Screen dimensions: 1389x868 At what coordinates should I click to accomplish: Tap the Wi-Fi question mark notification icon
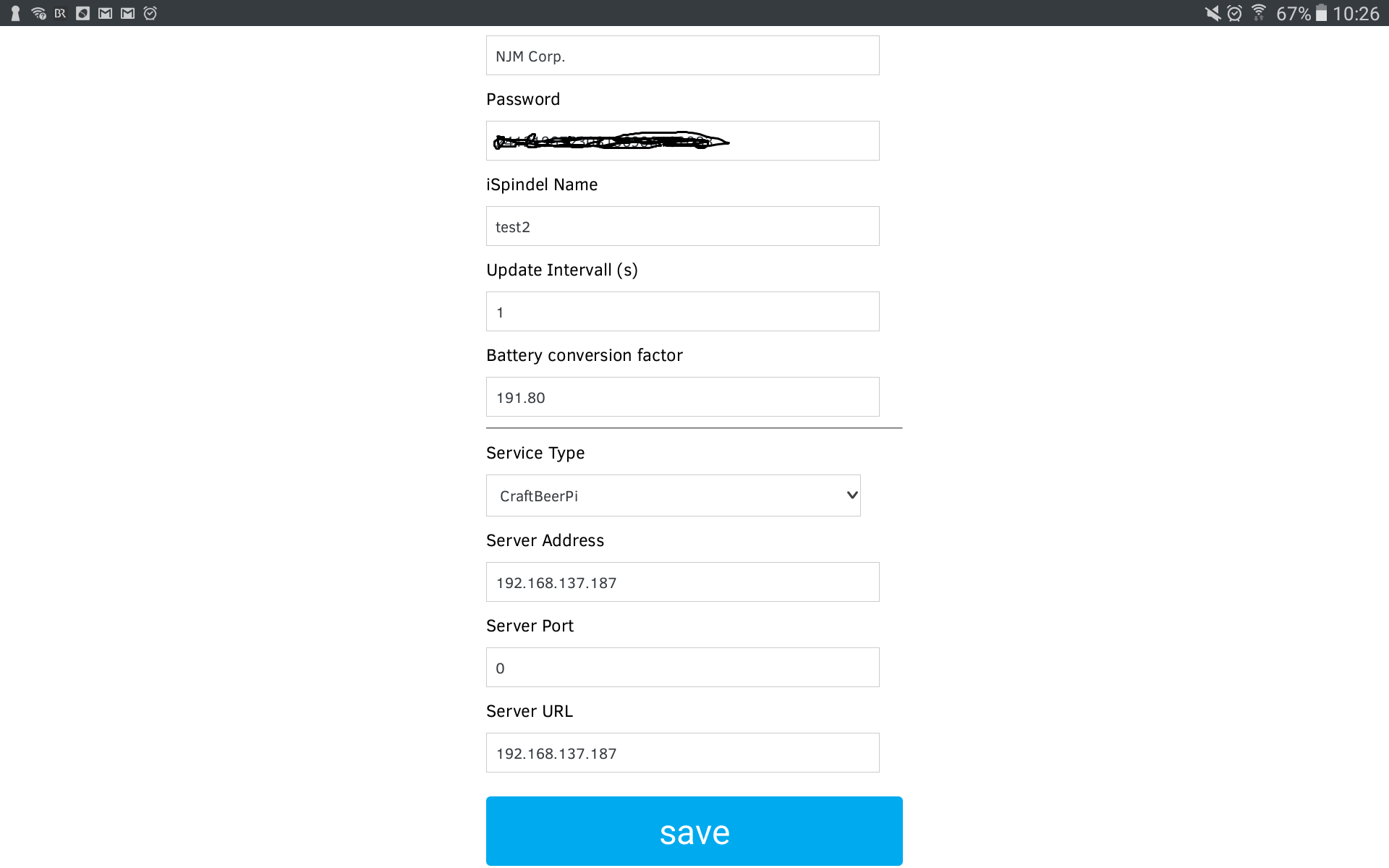(x=38, y=13)
